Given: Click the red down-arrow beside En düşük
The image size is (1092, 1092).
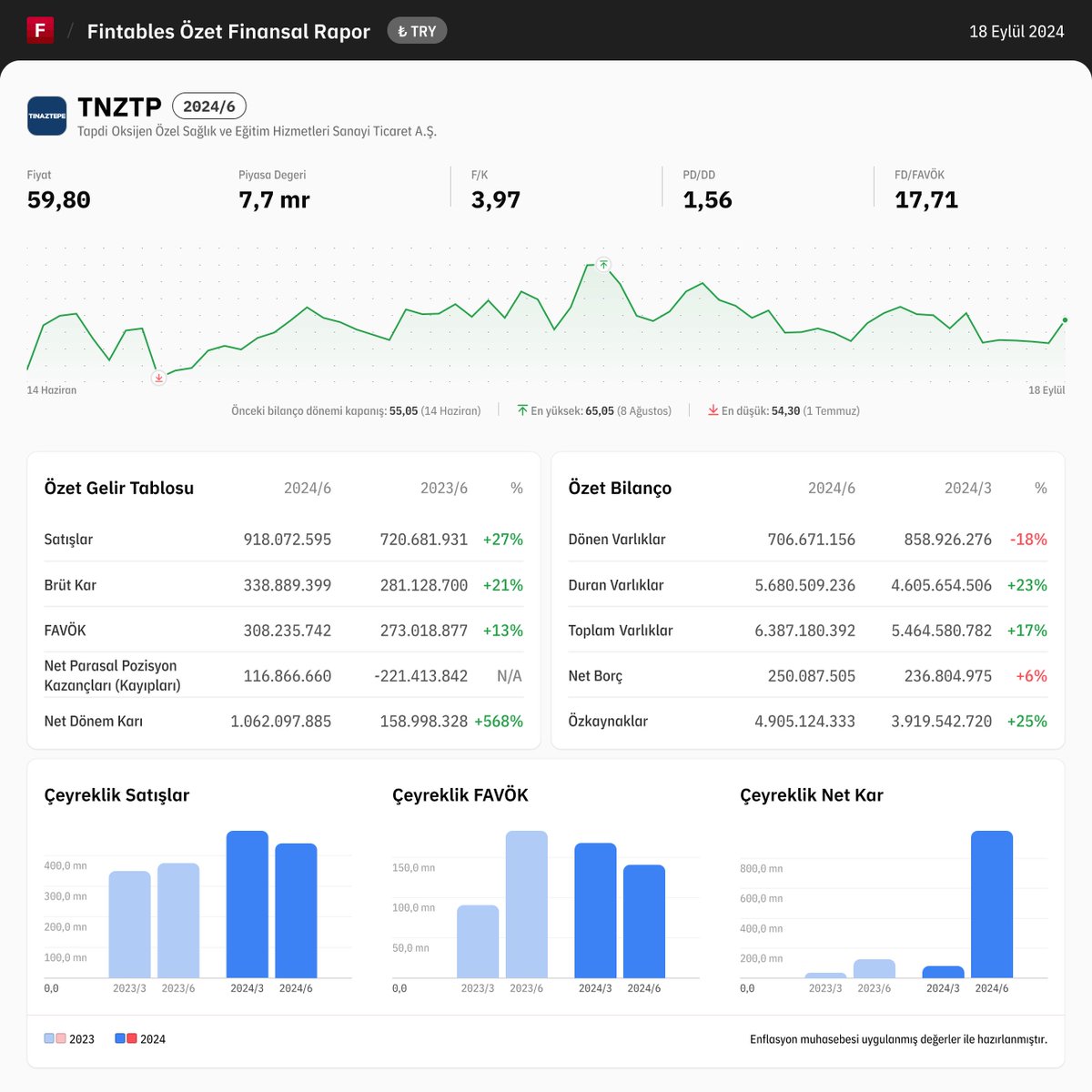Looking at the screenshot, I should pos(713,410).
